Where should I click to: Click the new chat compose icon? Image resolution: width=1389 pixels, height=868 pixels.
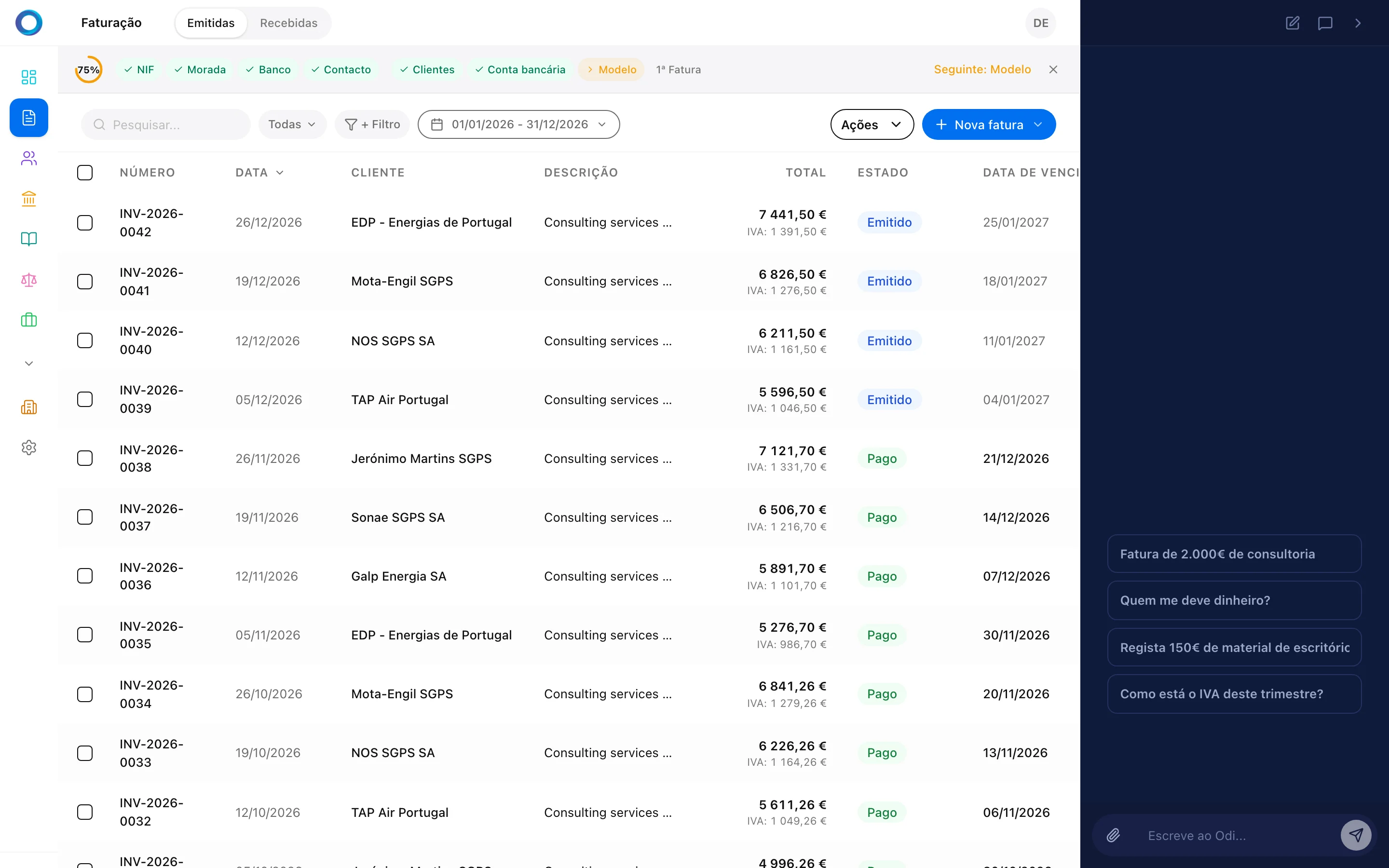click(x=1292, y=23)
